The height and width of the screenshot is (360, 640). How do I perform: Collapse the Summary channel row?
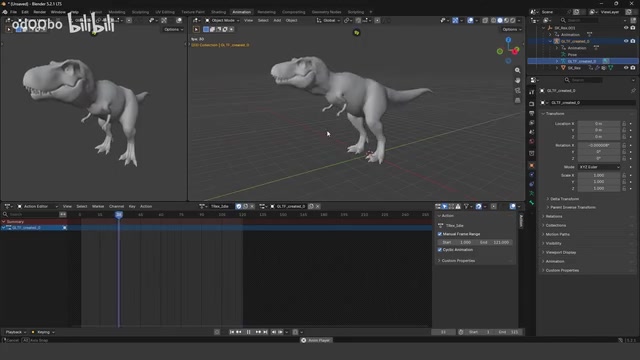point(4,222)
